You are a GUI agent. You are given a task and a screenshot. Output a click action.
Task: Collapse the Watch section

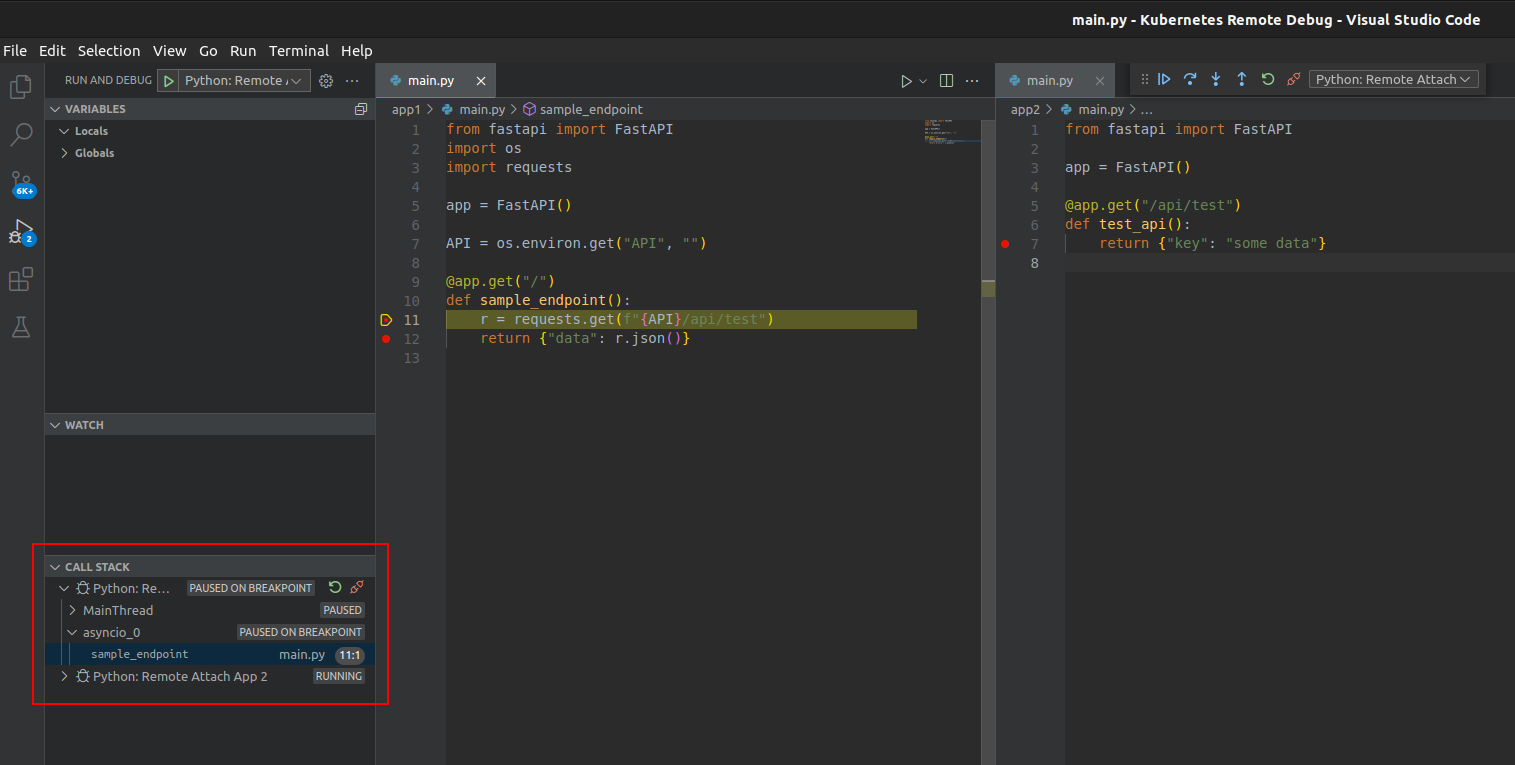tap(54, 425)
